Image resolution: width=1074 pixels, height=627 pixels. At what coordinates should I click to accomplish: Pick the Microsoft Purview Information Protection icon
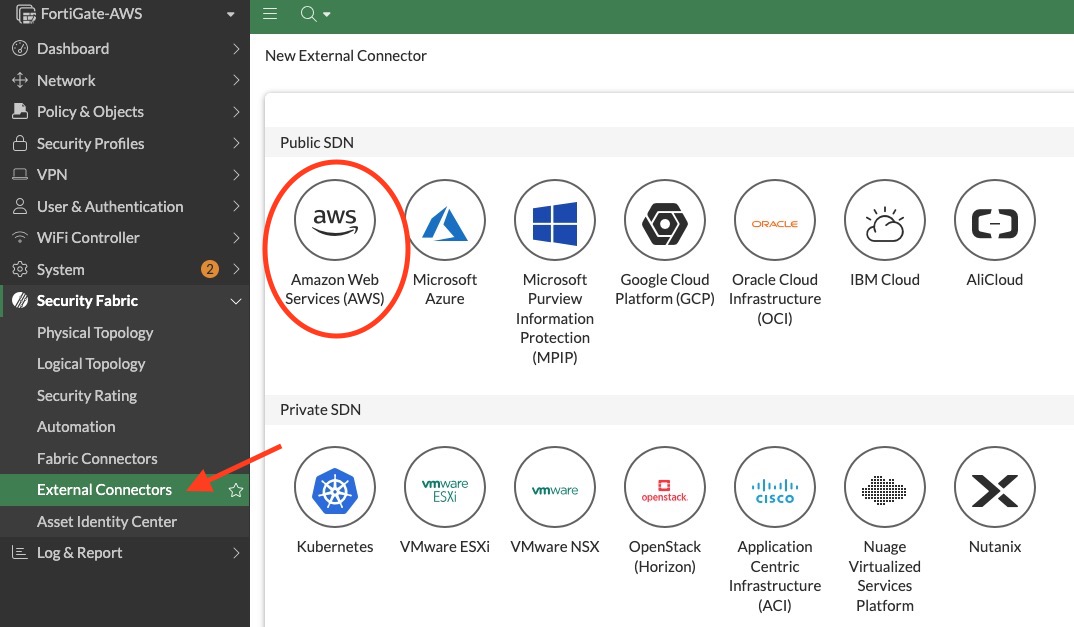point(555,220)
